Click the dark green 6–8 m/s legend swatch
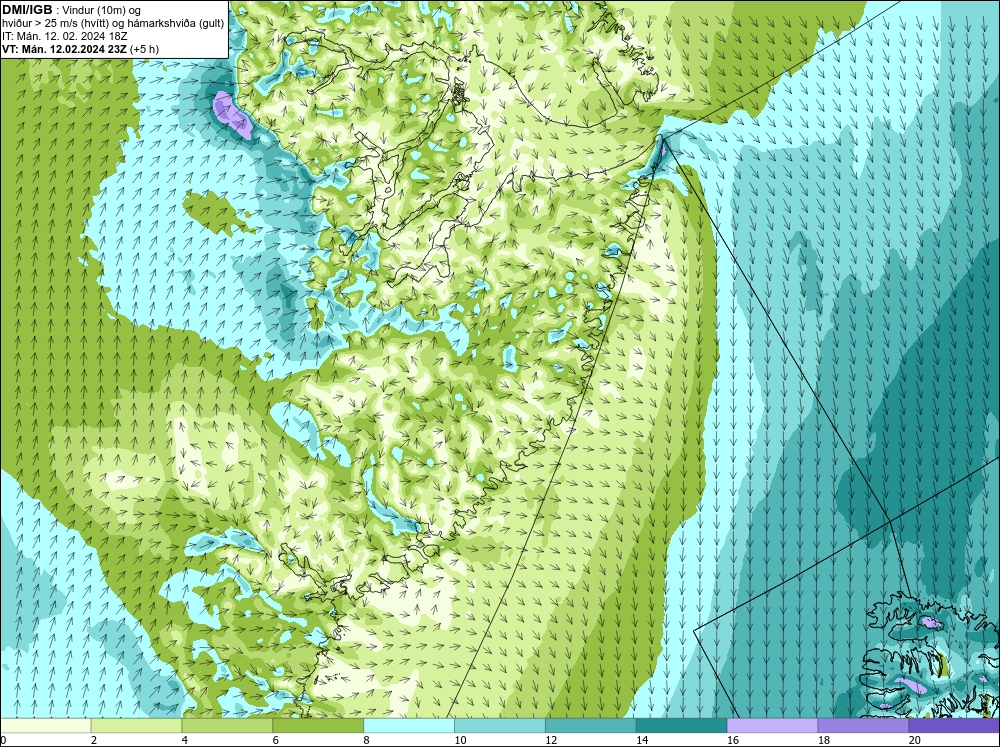 [318, 725]
